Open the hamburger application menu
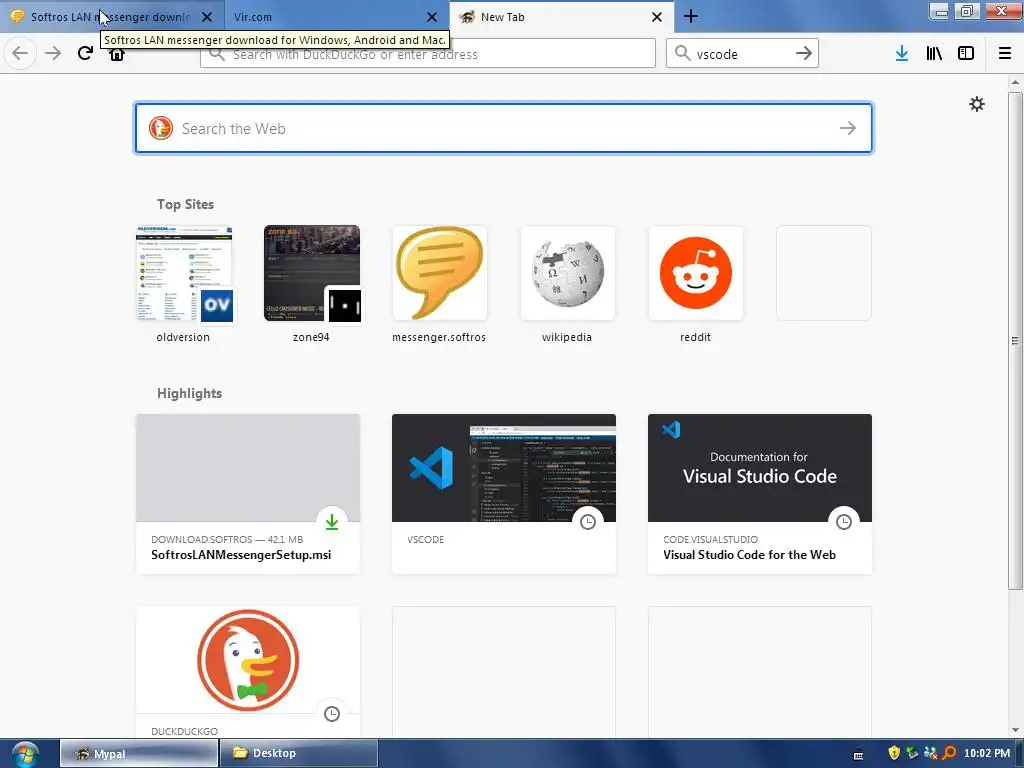This screenshot has height=768, width=1024. (x=1005, y=54)
